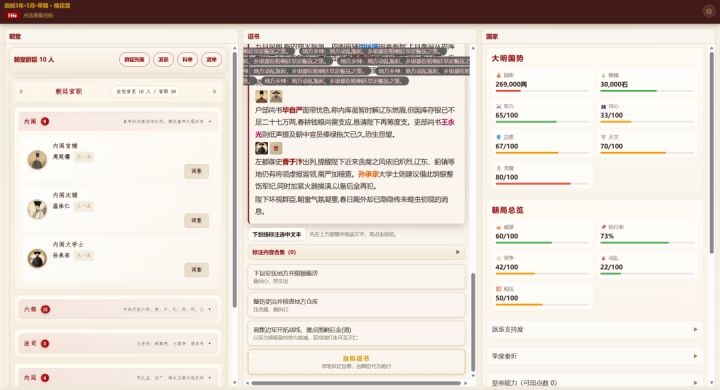Click 周延儒's portrait avatar
720x390 pixels.
click(x=37, y=159)
